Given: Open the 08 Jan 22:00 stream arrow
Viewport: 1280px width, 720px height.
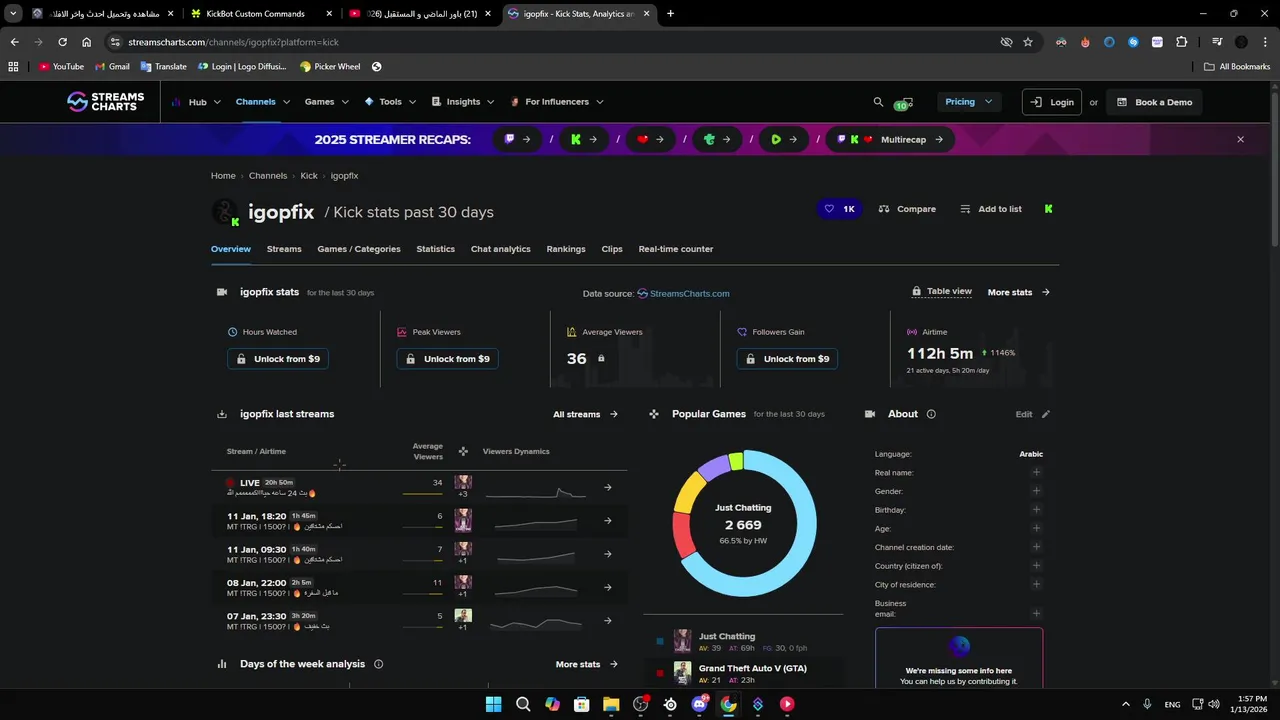Looking at the screenshot, I should pos(607,587).
